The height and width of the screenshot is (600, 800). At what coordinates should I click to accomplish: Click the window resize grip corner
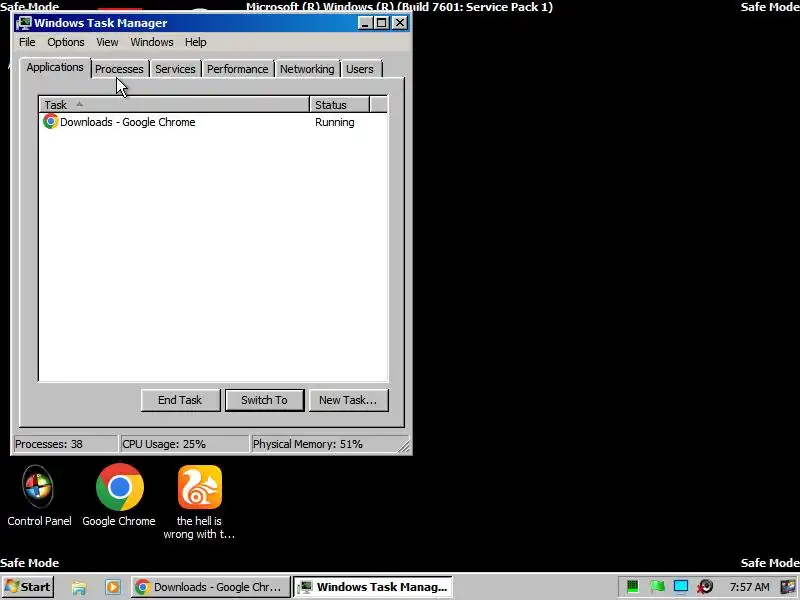[x=404, y=446]
